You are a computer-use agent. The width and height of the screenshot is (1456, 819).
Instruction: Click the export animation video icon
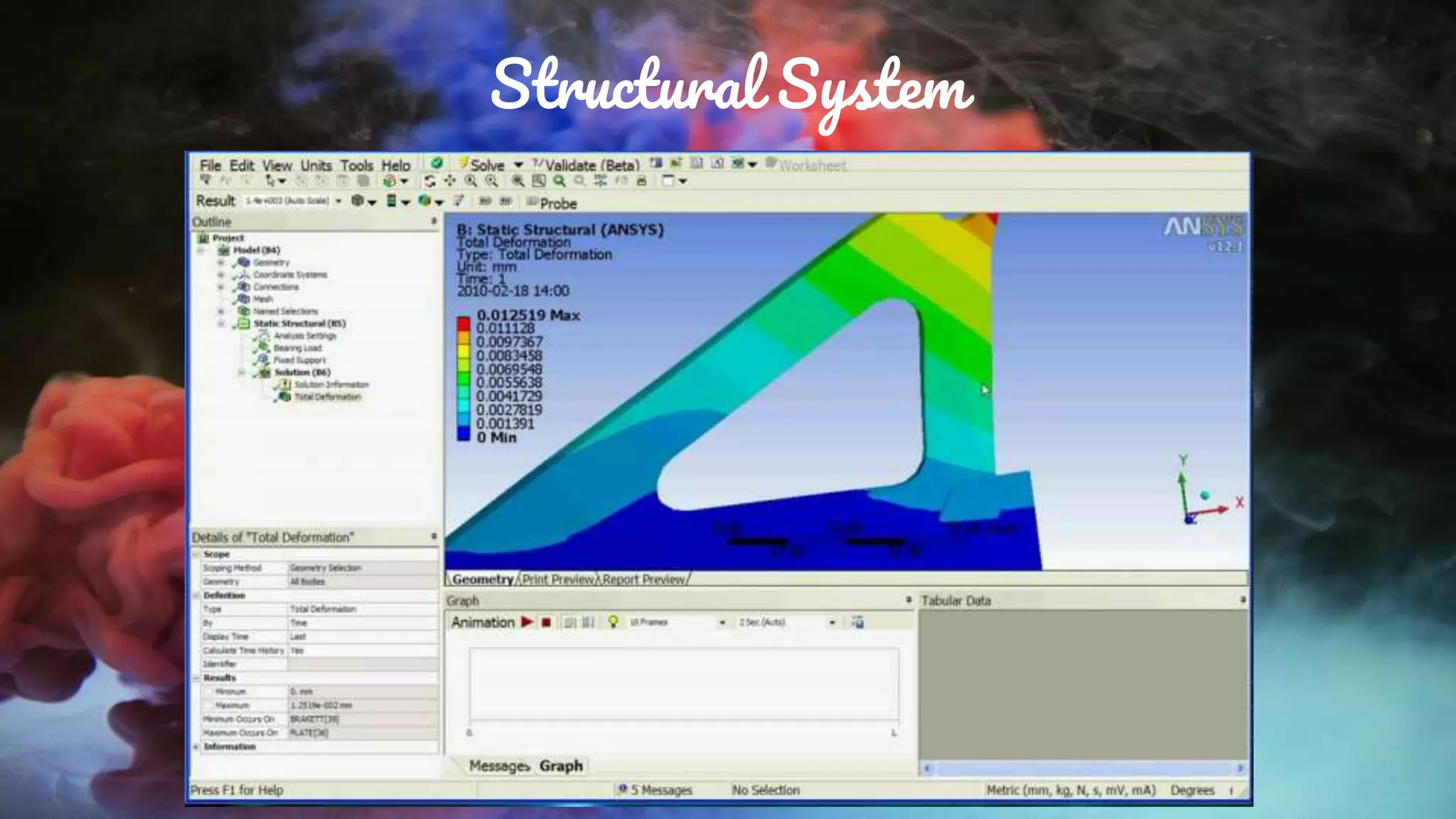click(x=857, y=622)
